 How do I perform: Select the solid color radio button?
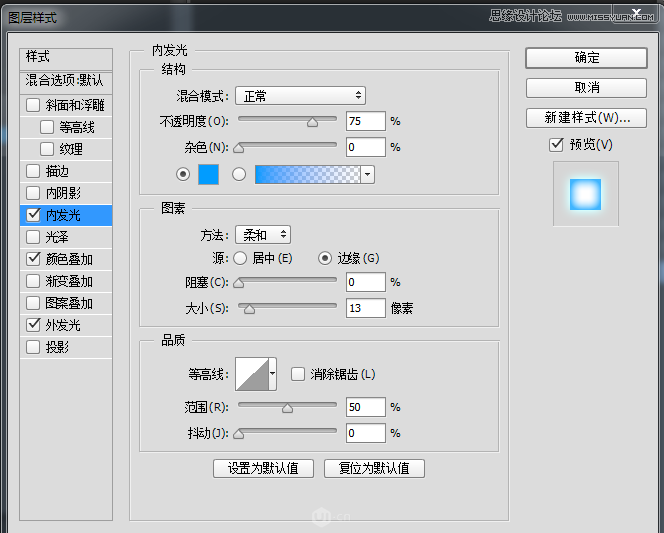pyautogui.click(x=183, y=174)
